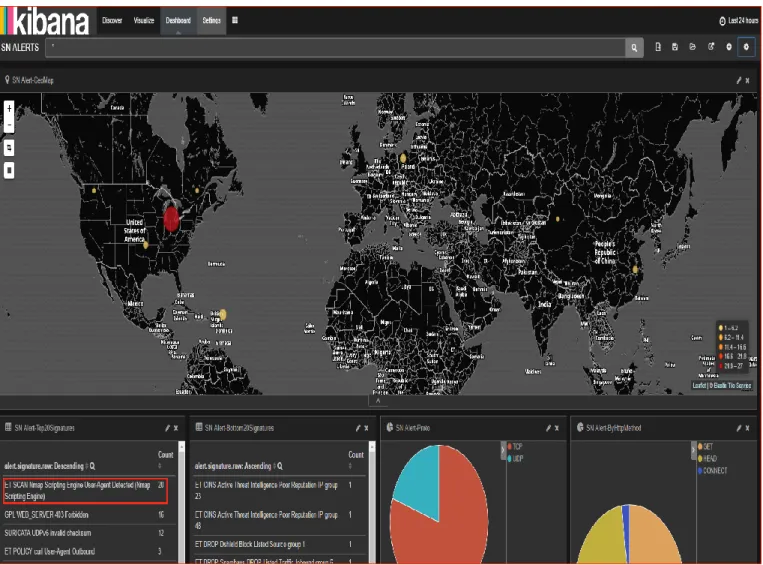This screenshot has height=565, width=763.
Task: Remove the SN Alert-Top20Signatures panel
Action: (x=176, y=428)
